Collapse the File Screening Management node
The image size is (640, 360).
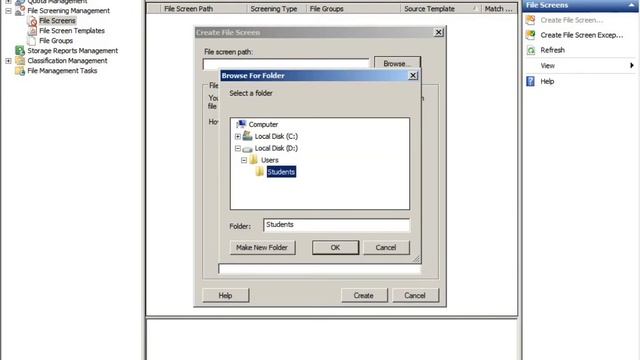click(9, 11)
